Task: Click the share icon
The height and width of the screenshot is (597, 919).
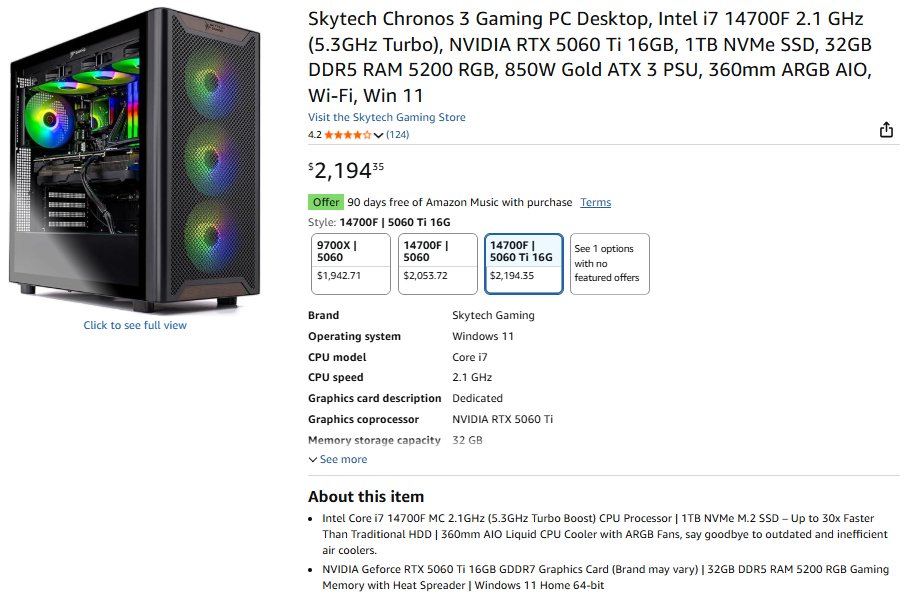Action: click(x=885, y=130)
